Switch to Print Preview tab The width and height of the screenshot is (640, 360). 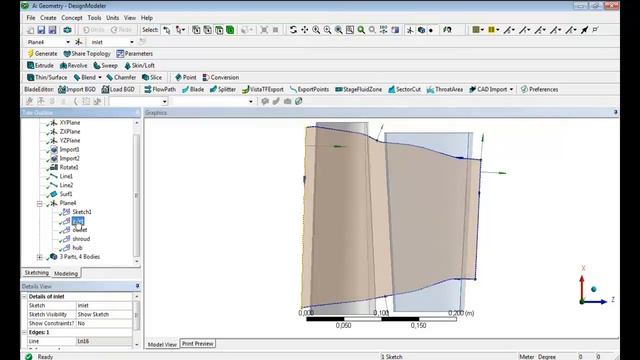pos(198,344)
